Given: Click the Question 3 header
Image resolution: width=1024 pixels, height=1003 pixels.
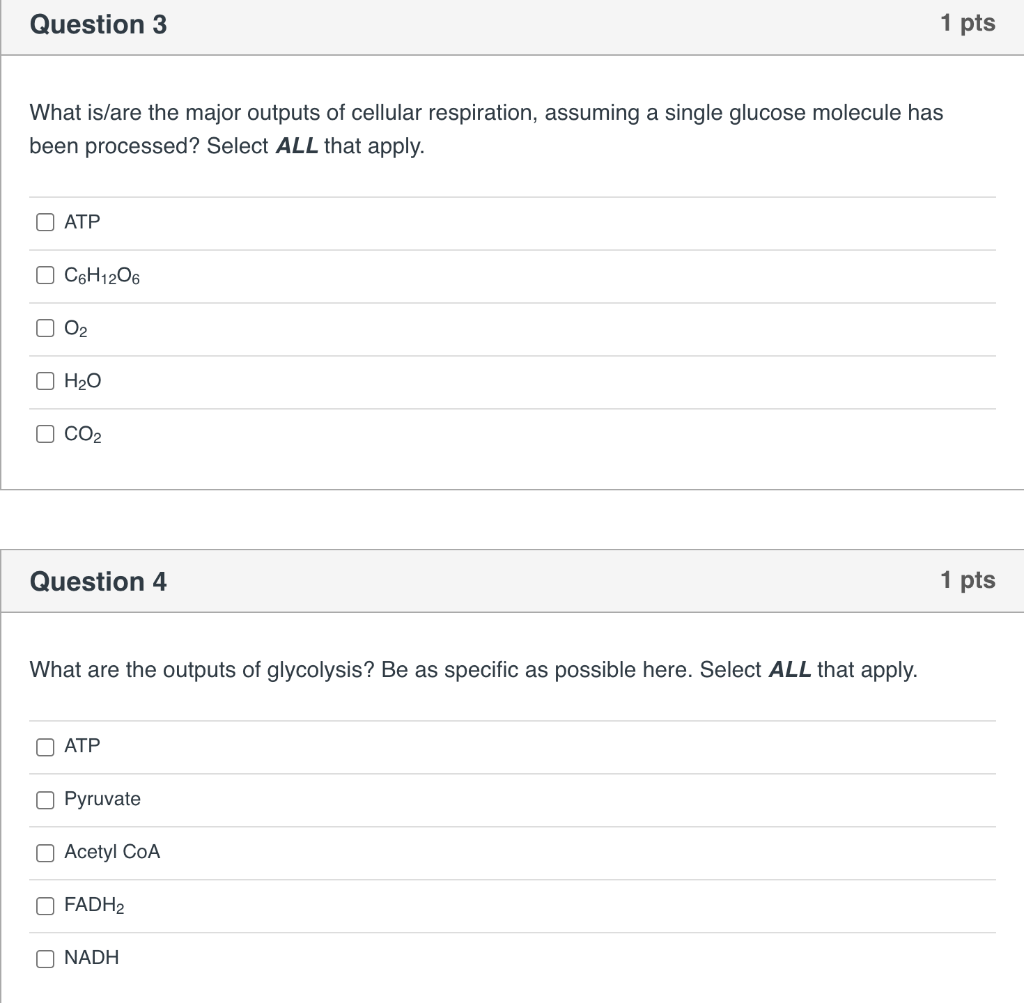Looking at the screenshot, I should click(98, 25).
